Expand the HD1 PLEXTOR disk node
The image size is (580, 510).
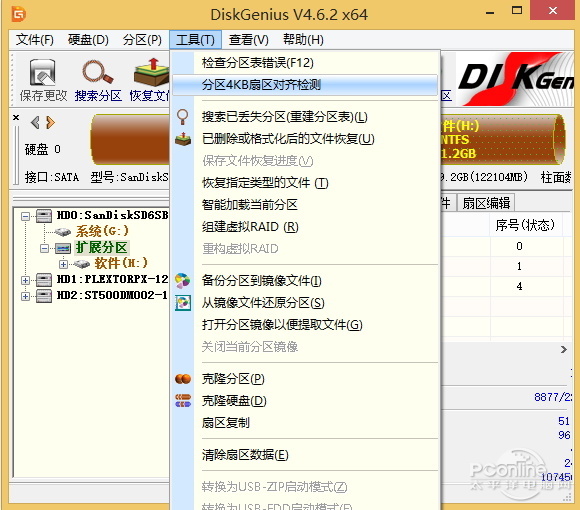25,280
